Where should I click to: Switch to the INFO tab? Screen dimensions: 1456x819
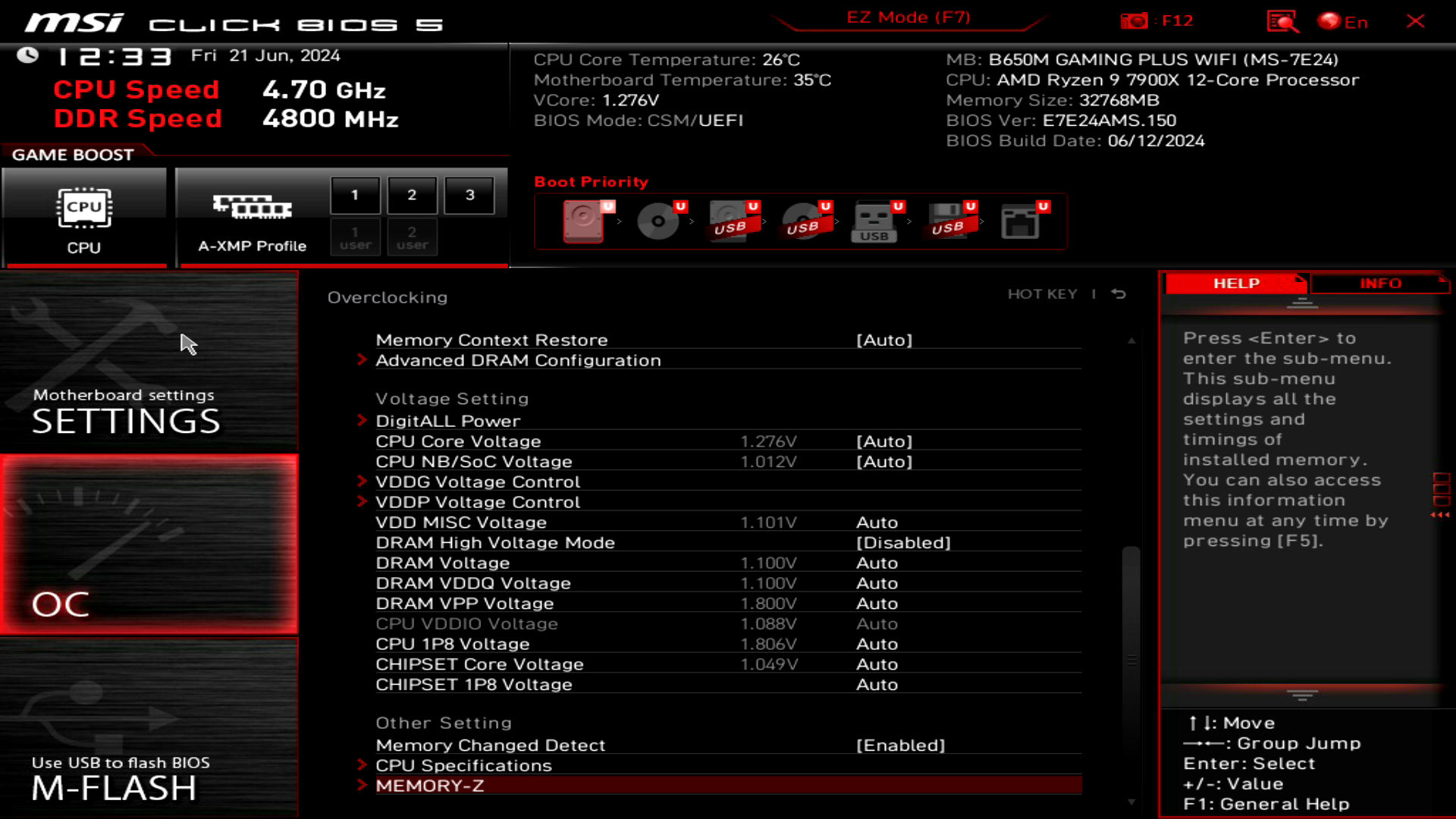1379,283
